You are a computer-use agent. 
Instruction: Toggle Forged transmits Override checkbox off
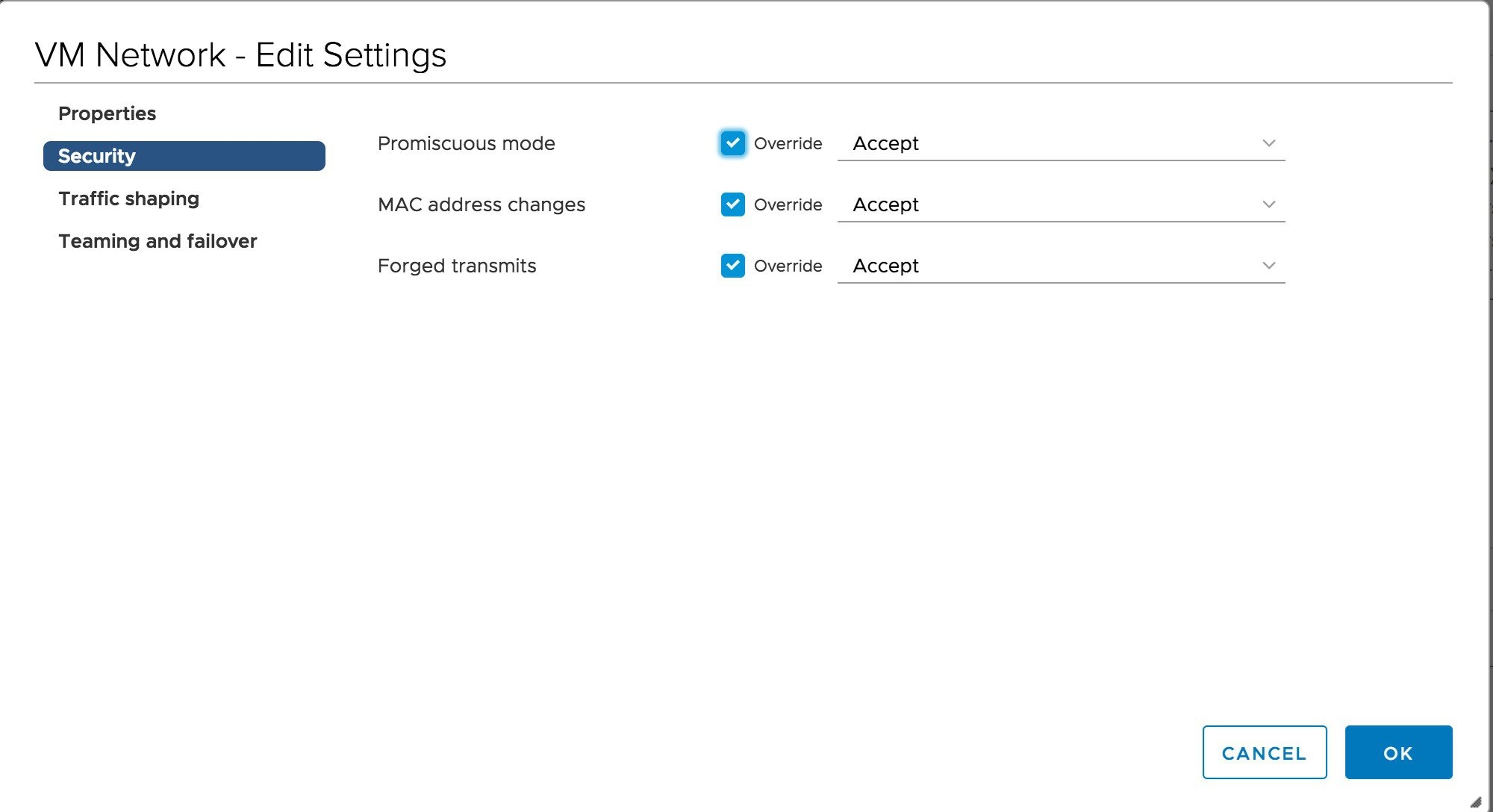coord(732,265)
